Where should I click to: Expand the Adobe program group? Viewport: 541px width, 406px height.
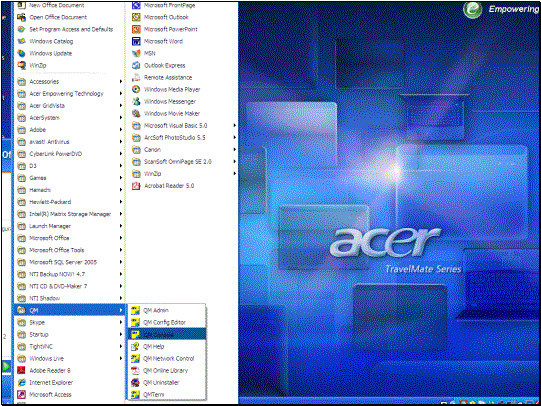pyautogui.click(x=69, y=130)
